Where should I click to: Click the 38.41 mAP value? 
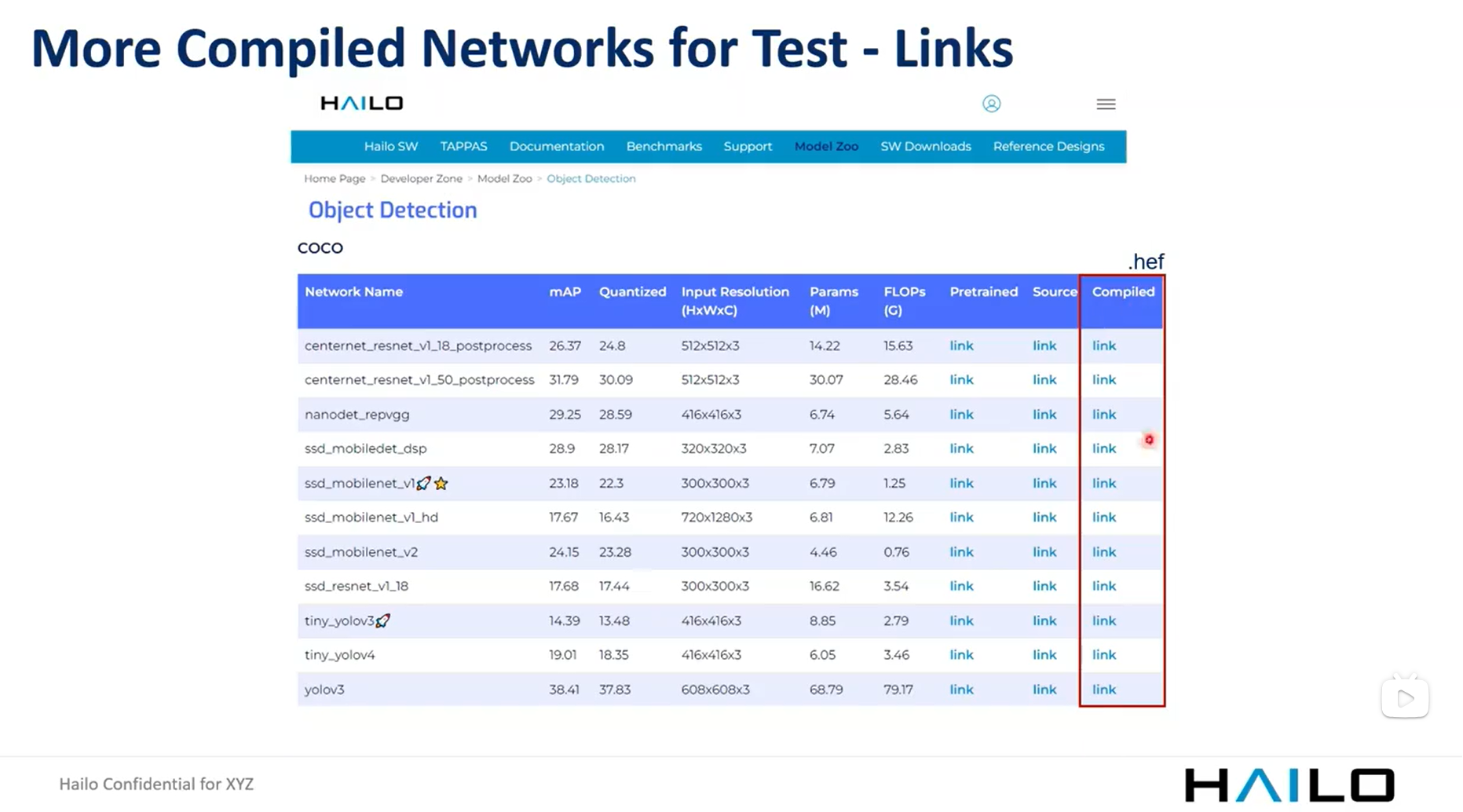coord(564,689)
